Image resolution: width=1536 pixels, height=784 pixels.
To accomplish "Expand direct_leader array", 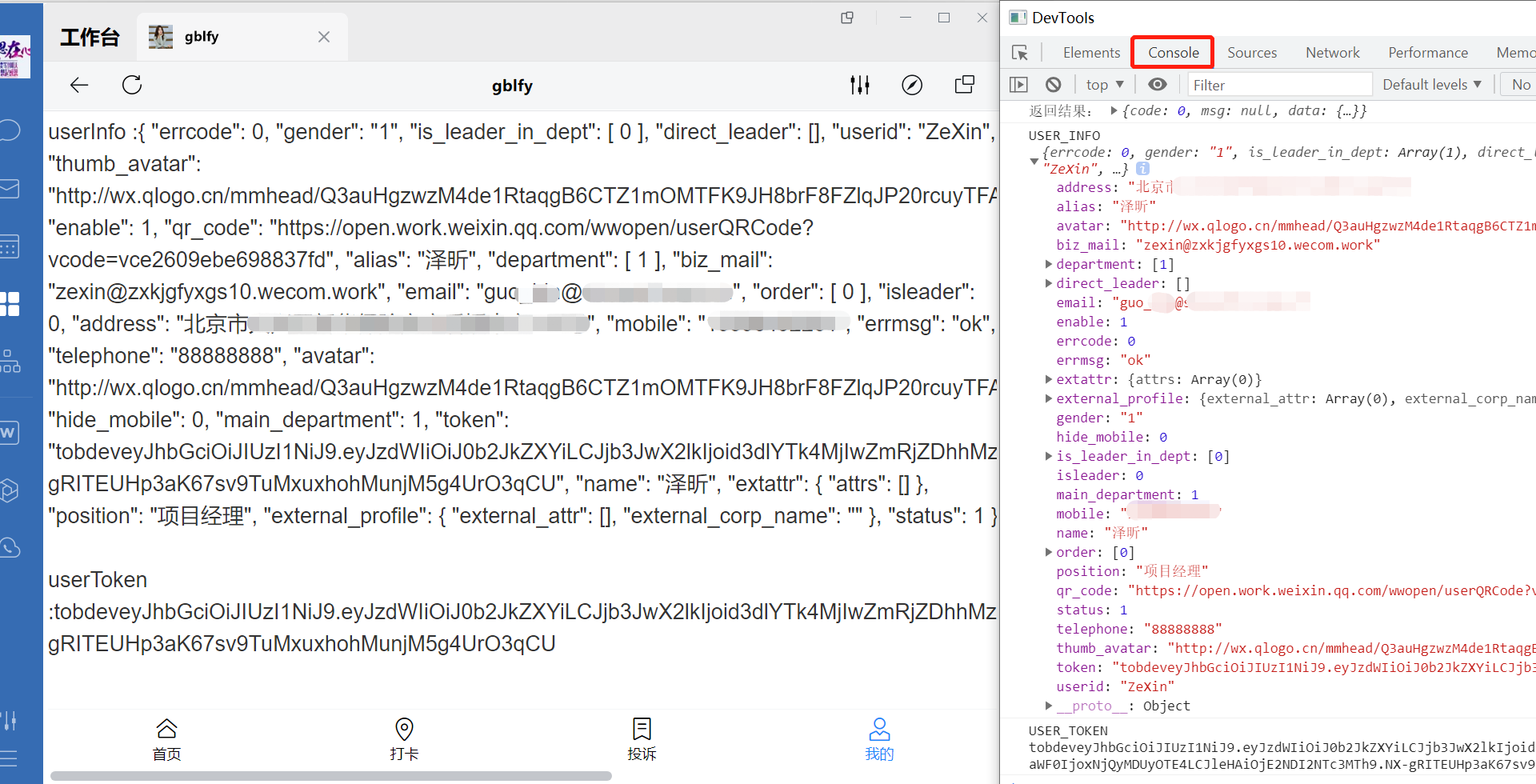I will (x=1049, y=283).
